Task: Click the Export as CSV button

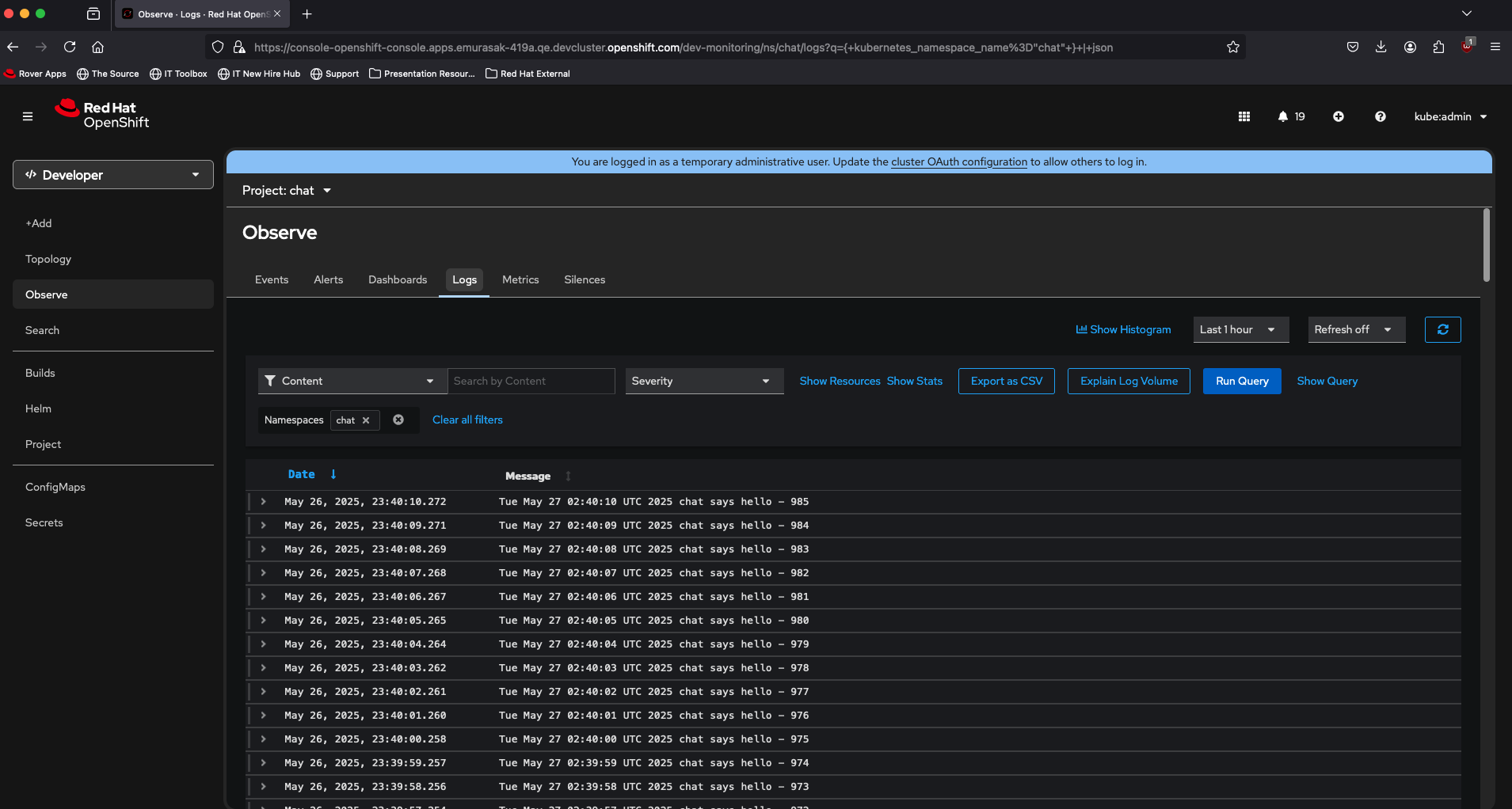Action: tap(1006, 381)
